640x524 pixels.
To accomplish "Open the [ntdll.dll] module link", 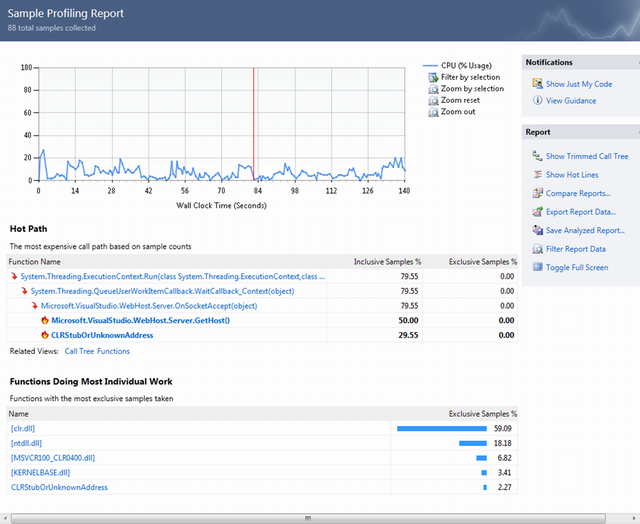I will coord(26,443).
